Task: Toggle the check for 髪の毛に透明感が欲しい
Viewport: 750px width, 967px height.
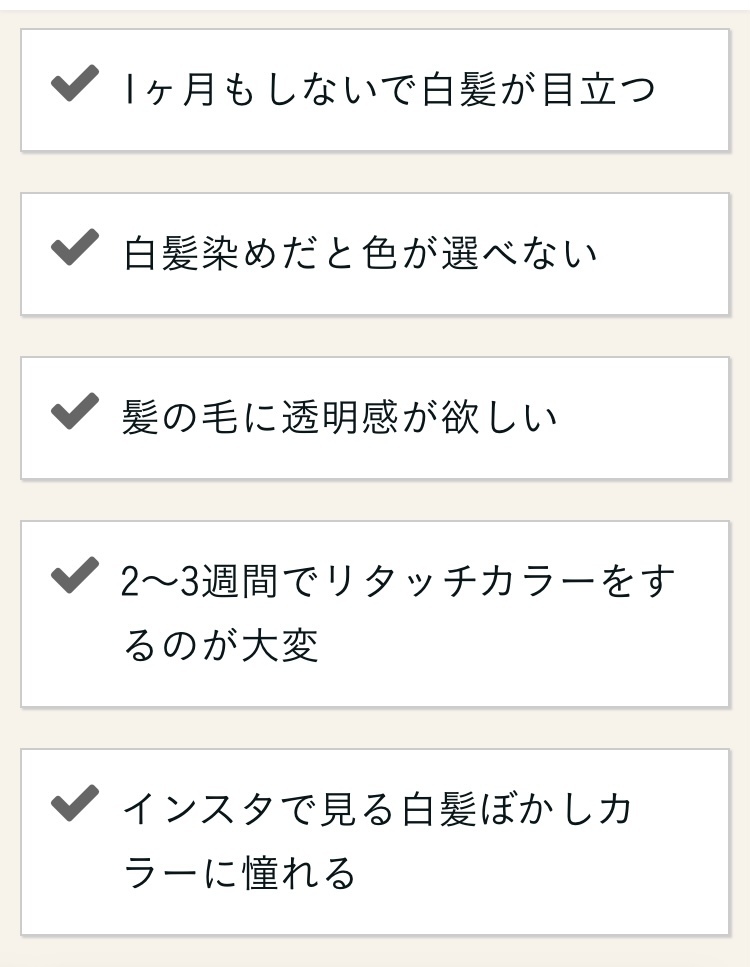Action: pyautogui.click(x=74, y=412)
